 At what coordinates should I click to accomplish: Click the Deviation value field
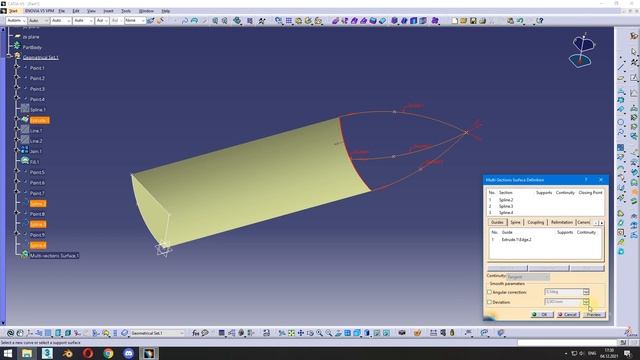(x=564, y=302)
